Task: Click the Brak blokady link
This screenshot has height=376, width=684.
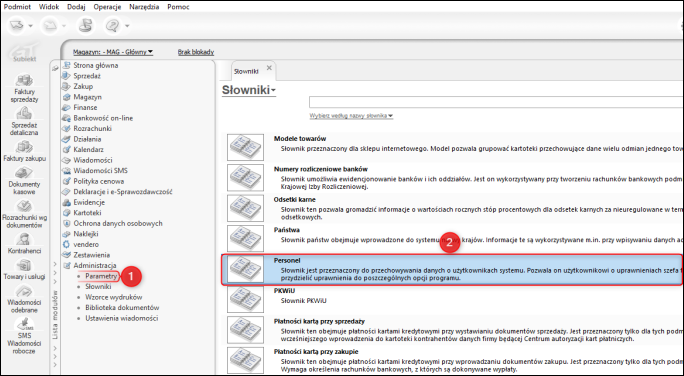Action: coord(196,52)
